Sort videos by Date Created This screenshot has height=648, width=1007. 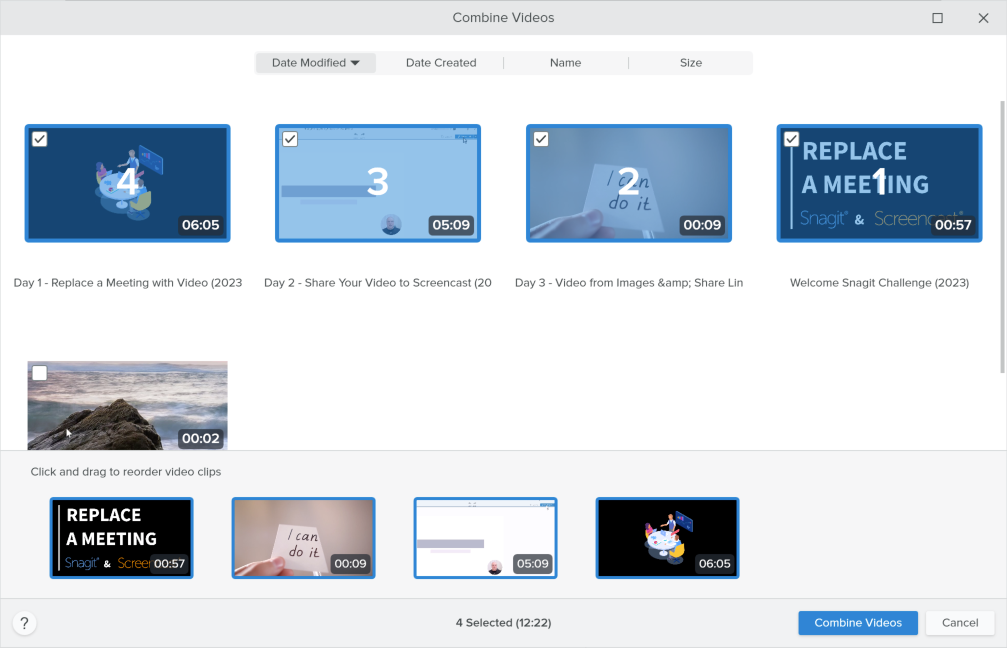tap(441, 63)
